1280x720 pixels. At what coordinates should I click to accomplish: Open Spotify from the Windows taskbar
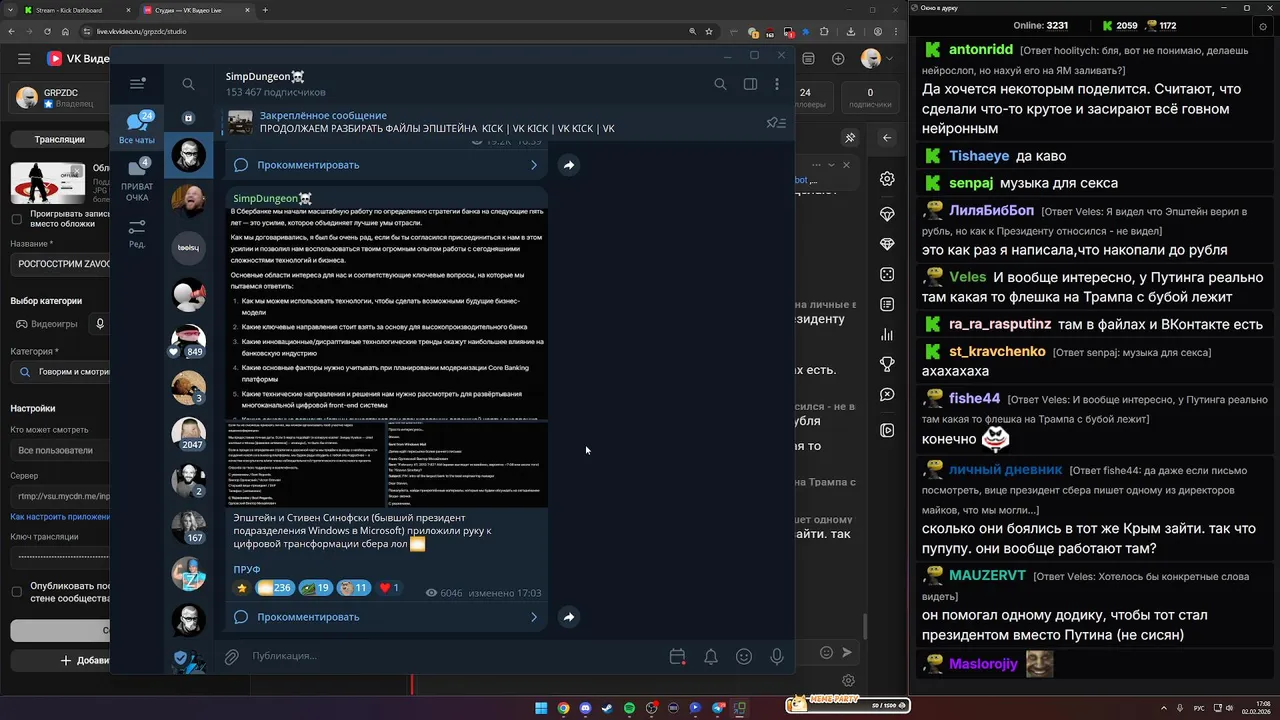[x=629, y=708]
